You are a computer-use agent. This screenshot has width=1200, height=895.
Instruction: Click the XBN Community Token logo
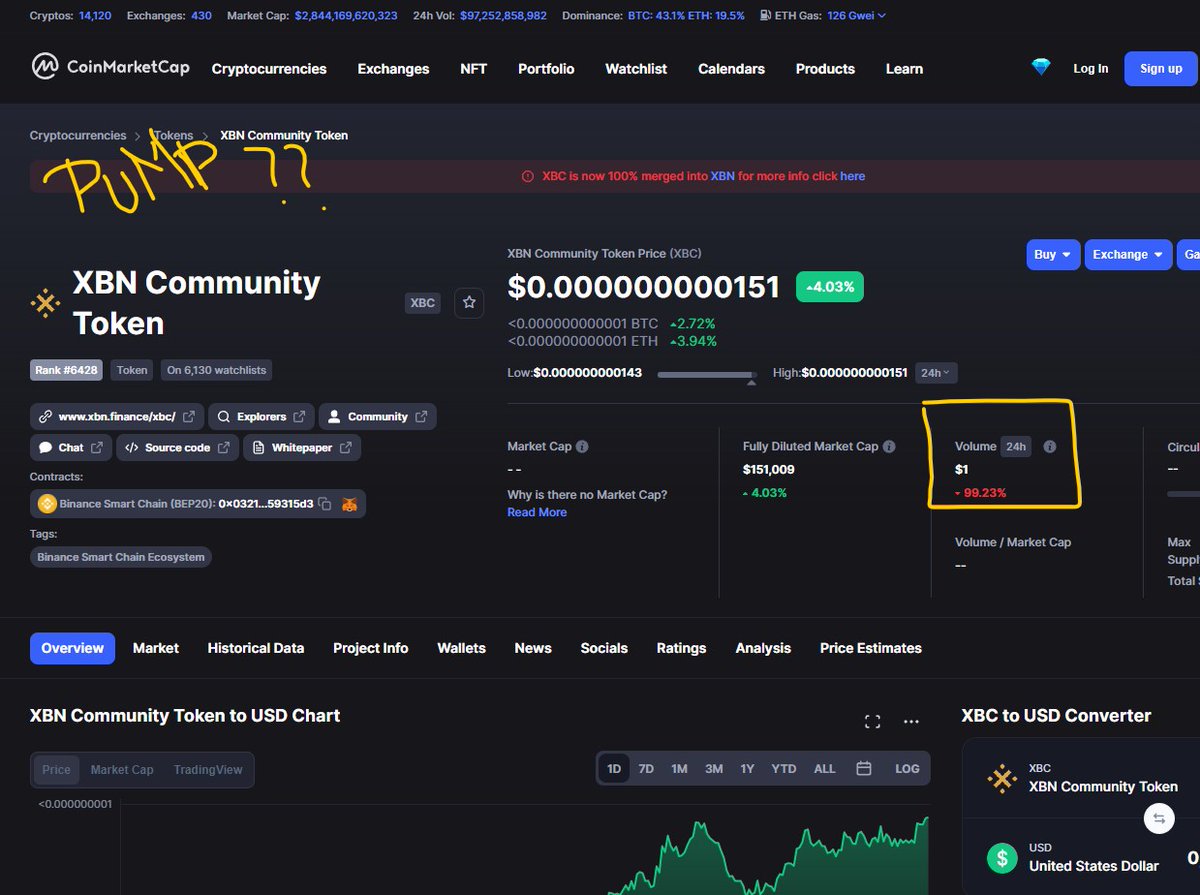(x=45, y=303)
